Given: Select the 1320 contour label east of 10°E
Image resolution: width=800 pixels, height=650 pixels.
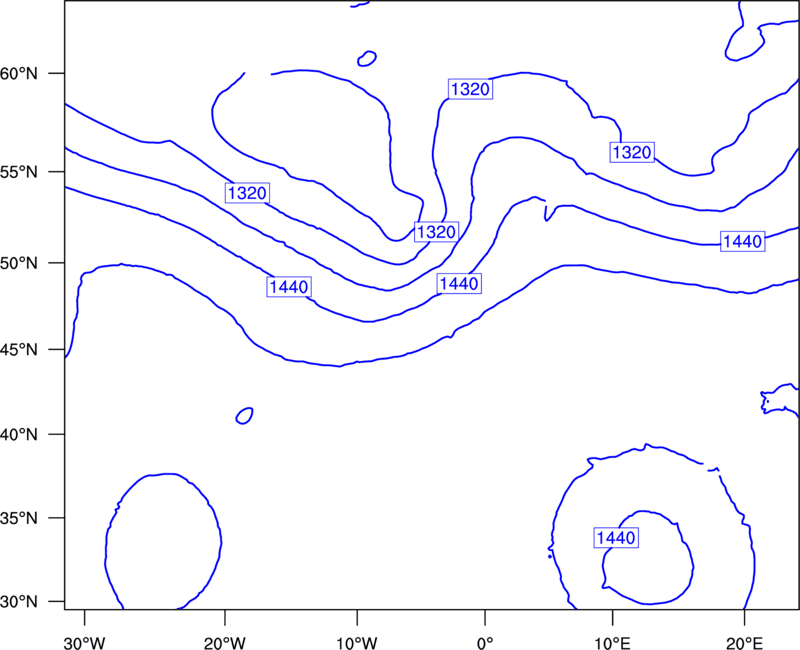Looking at the screenshot, I should [x=632, y=152].
